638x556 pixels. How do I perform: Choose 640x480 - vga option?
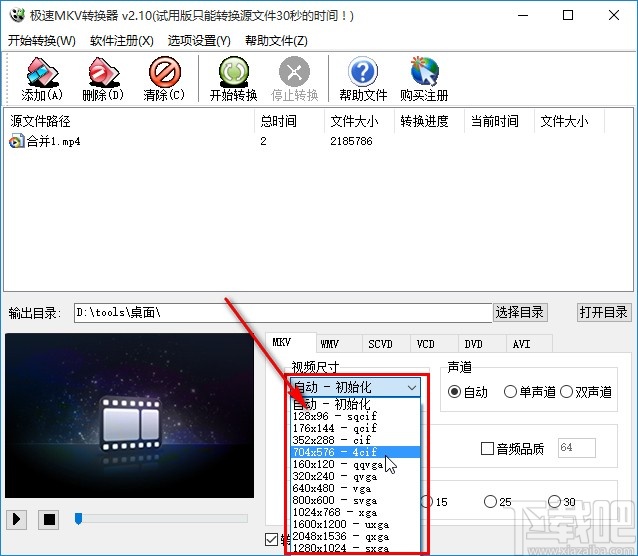click(x=356, y=488)
